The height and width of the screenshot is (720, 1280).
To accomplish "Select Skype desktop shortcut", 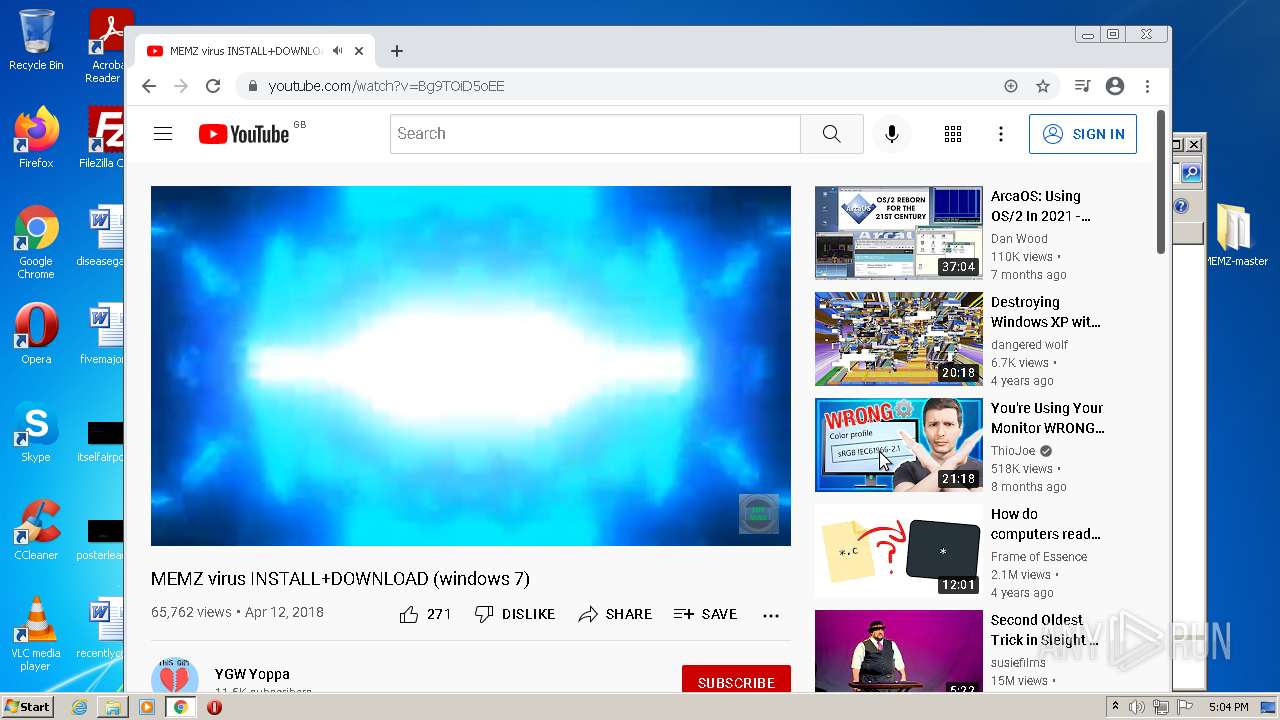I will (36, 432).
